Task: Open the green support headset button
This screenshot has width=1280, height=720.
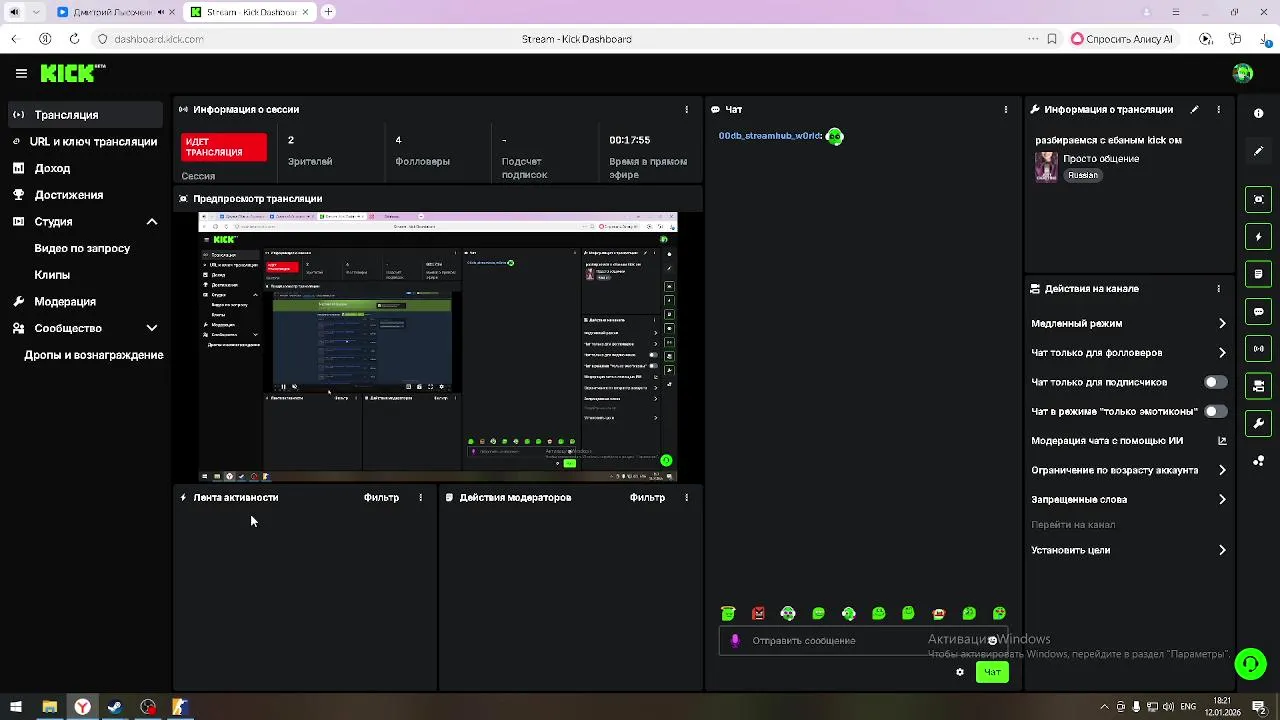Action: point(1250,663)
